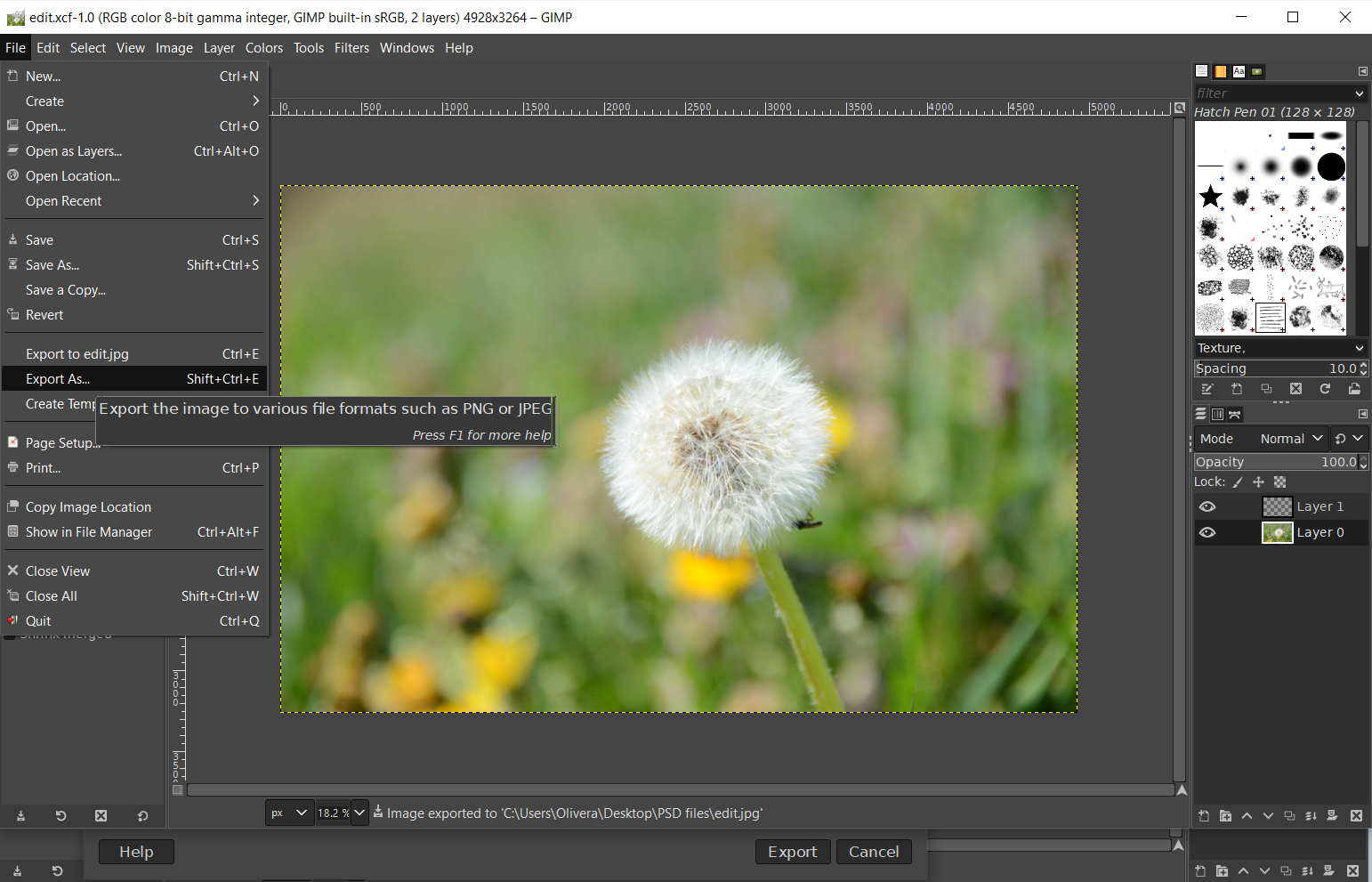
Task: Open brush as image icon
Action: click(x=1354, y=389)
